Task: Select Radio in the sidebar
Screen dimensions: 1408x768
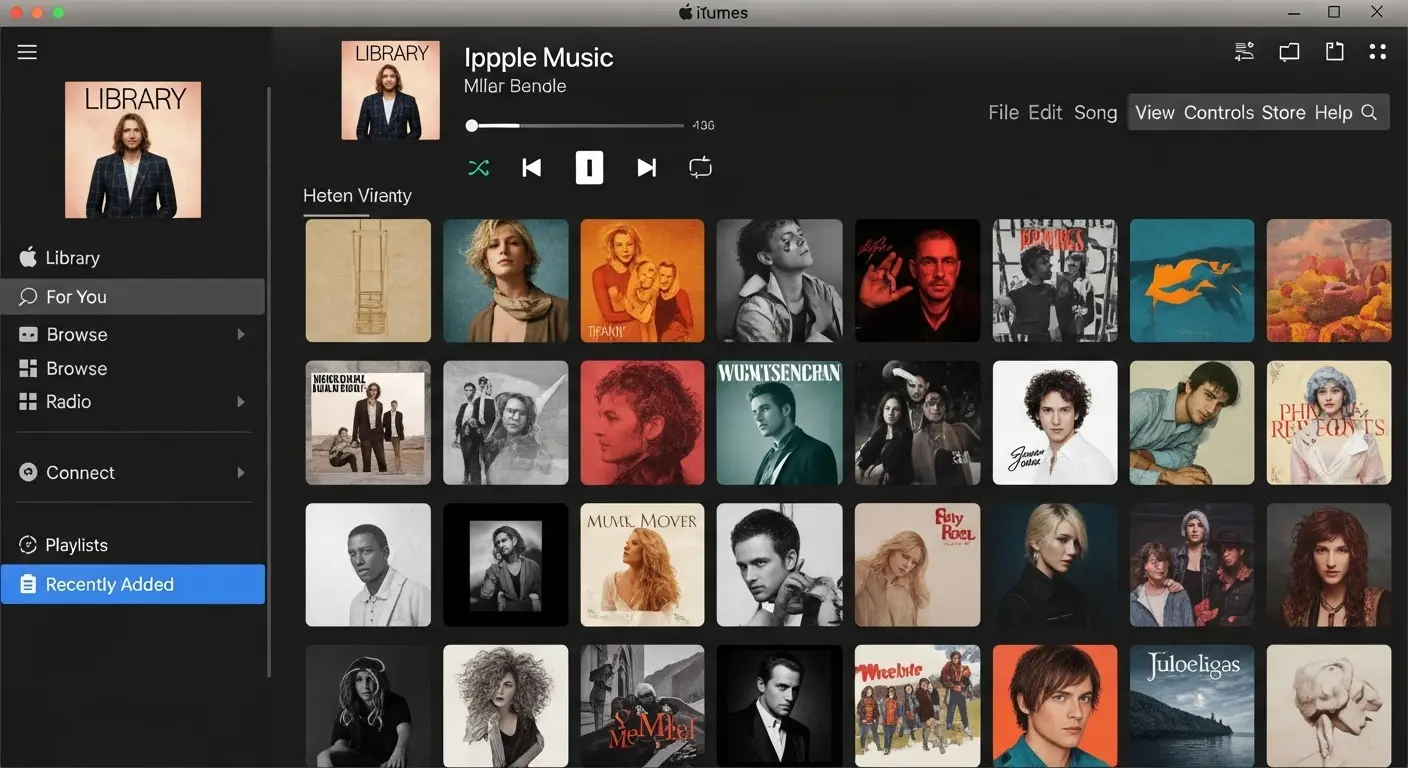Action: point(133,402)
